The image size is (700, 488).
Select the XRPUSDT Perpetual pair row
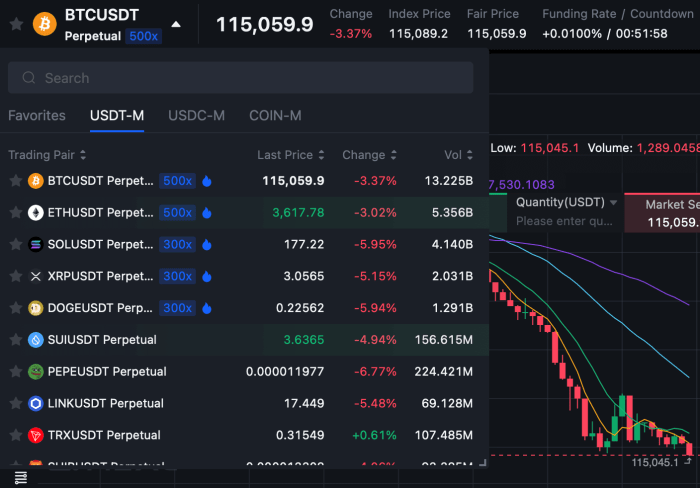tap(100, 276)
